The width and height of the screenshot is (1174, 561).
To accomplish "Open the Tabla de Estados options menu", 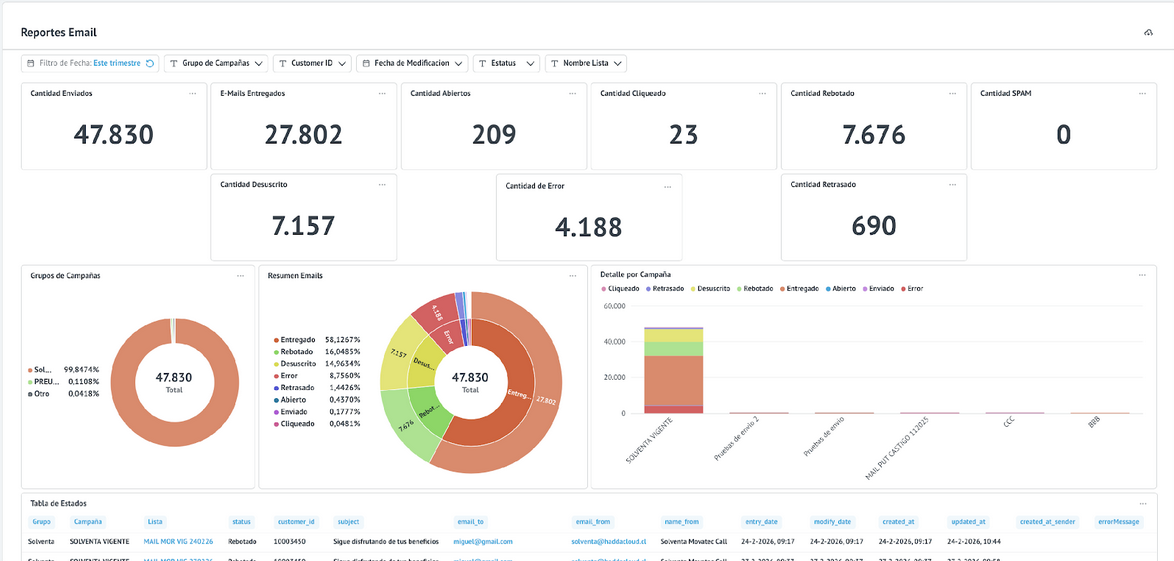I will 1142,503.
